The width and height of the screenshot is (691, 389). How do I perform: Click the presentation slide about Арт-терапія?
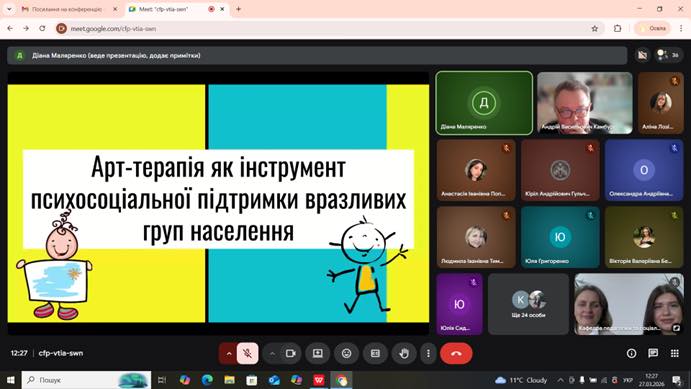pos(218,203)
